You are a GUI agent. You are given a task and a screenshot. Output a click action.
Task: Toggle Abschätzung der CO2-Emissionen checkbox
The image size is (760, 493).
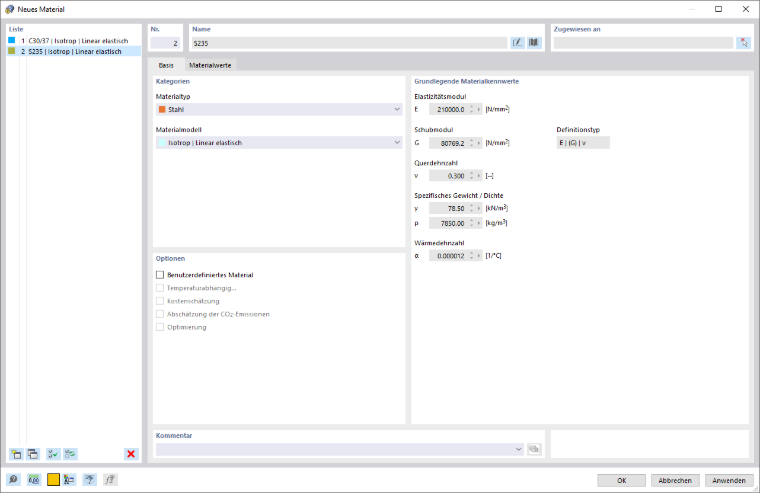[x=160, y=314]
